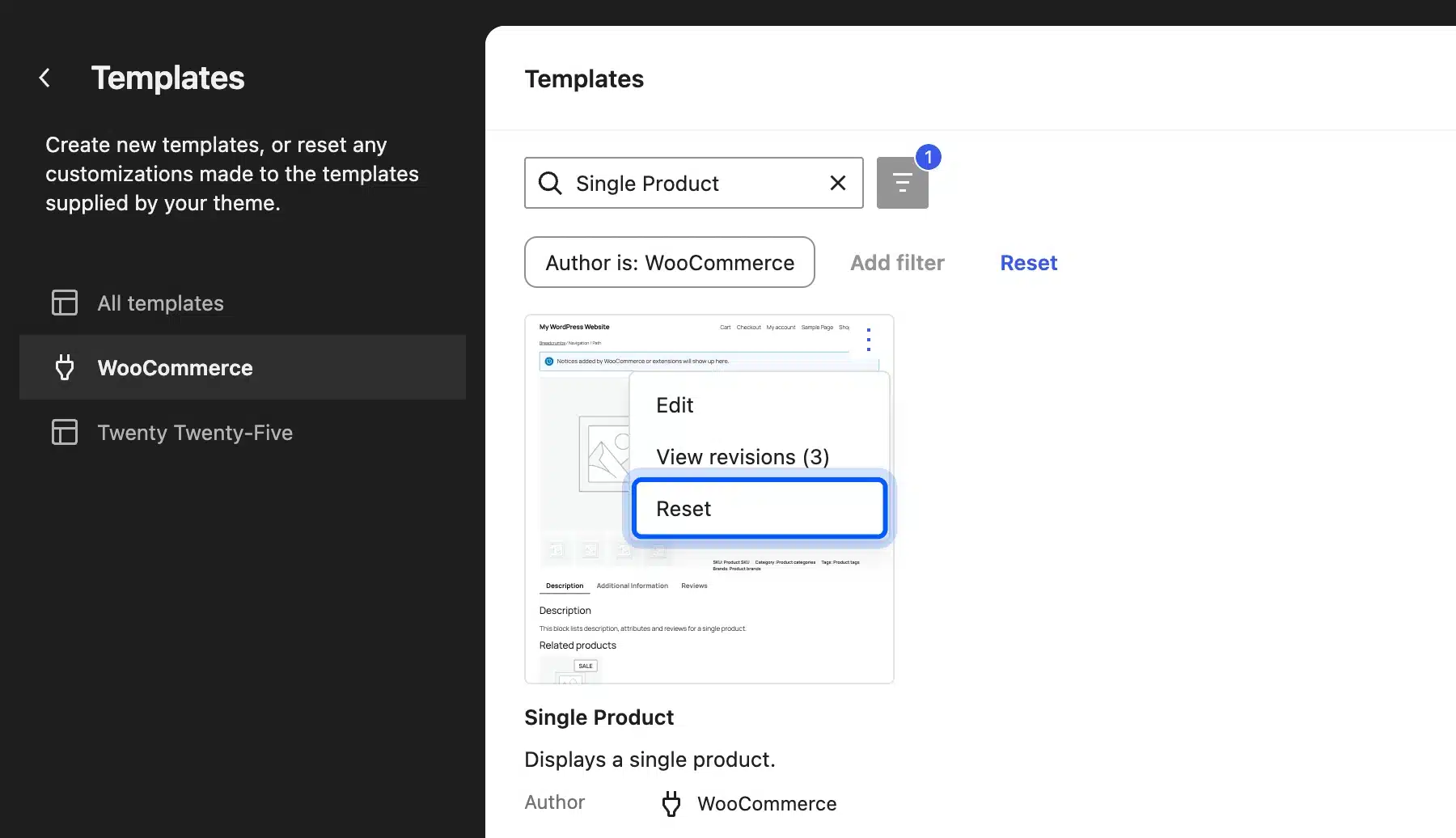Viewport: 1456px width, 838px height.
Task: Click the Templates page heading
Action: [x=584, y=78]
